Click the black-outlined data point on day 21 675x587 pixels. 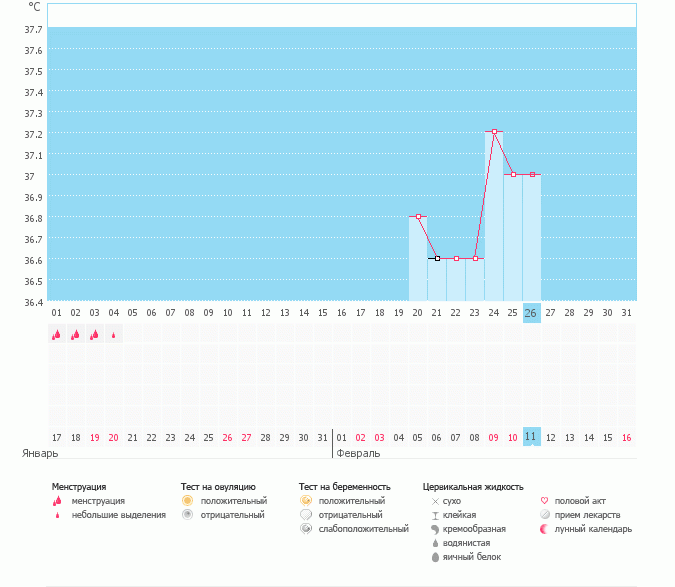437,258
